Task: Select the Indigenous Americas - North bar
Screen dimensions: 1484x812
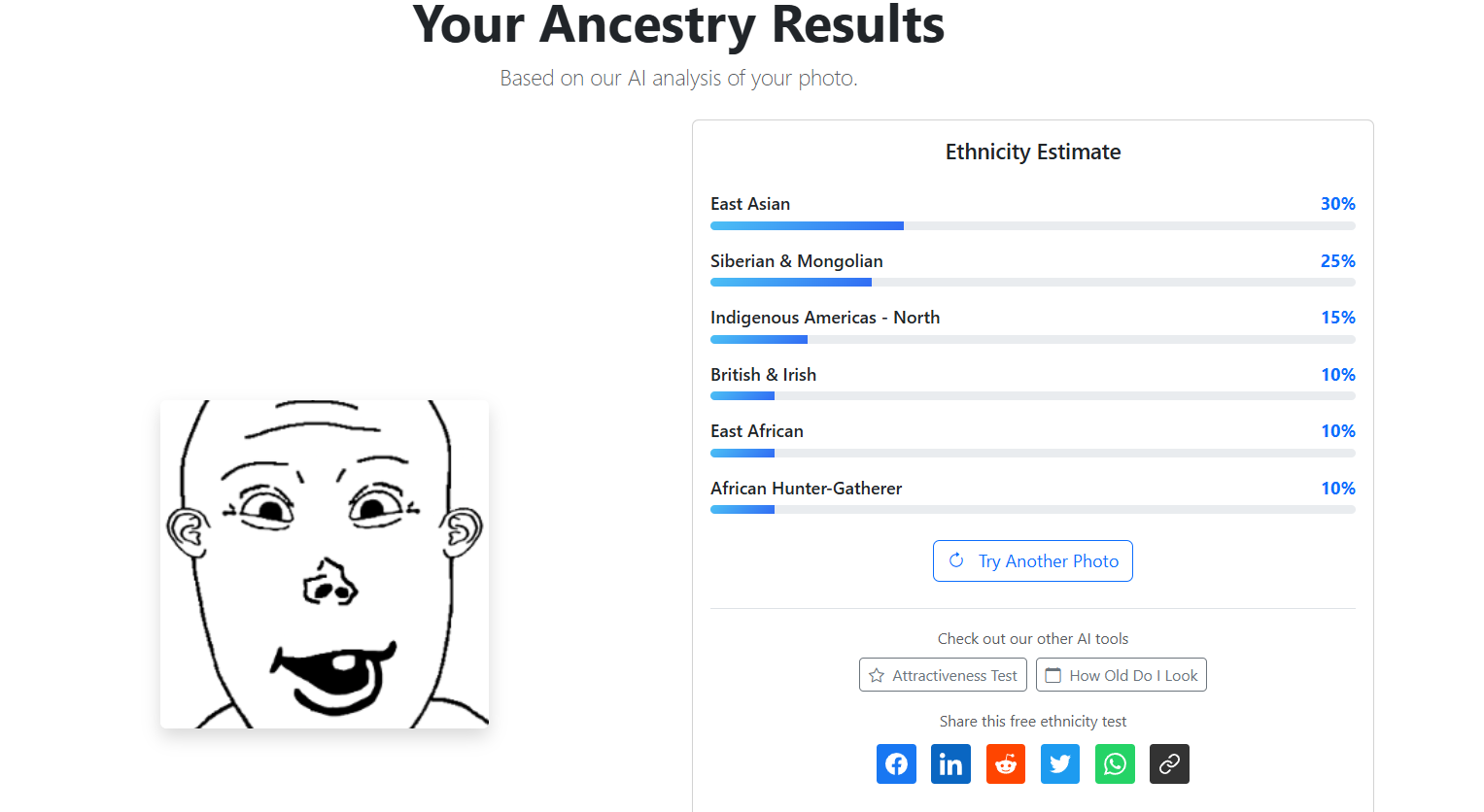Action: pyautogui.click(x=1032, y=340)
